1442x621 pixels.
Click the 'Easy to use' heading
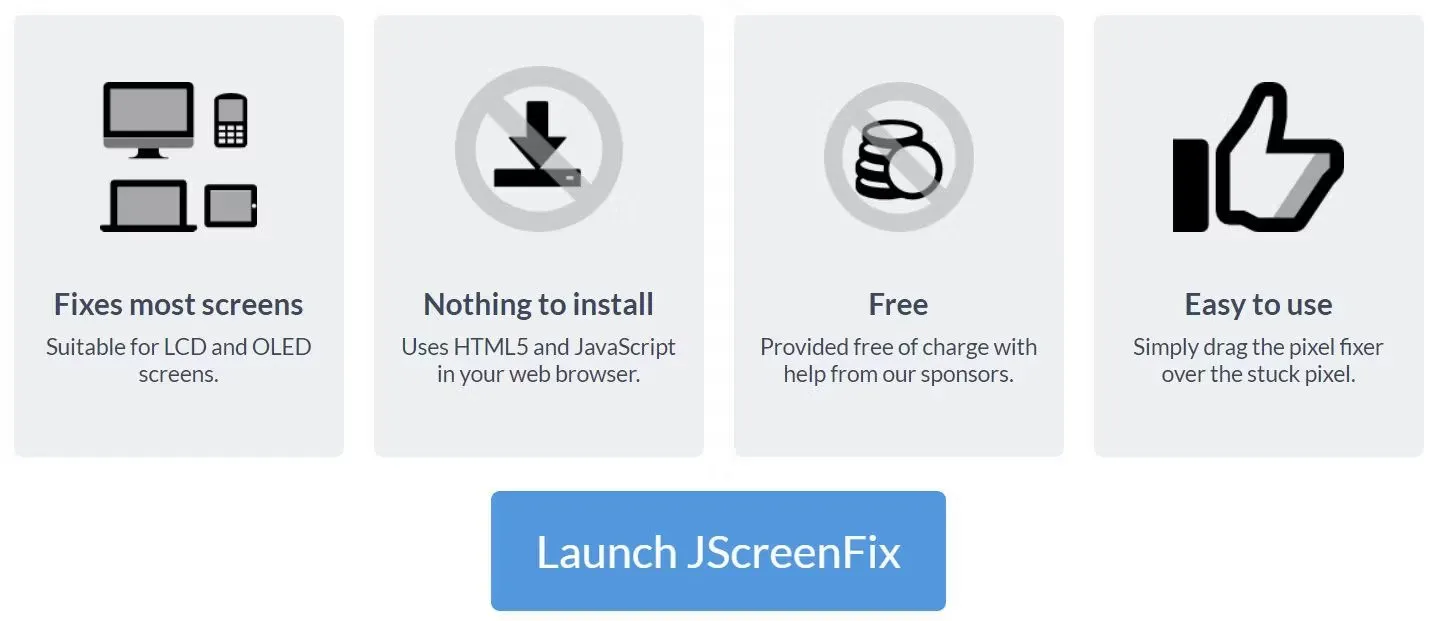click(x=1258, y=304)
